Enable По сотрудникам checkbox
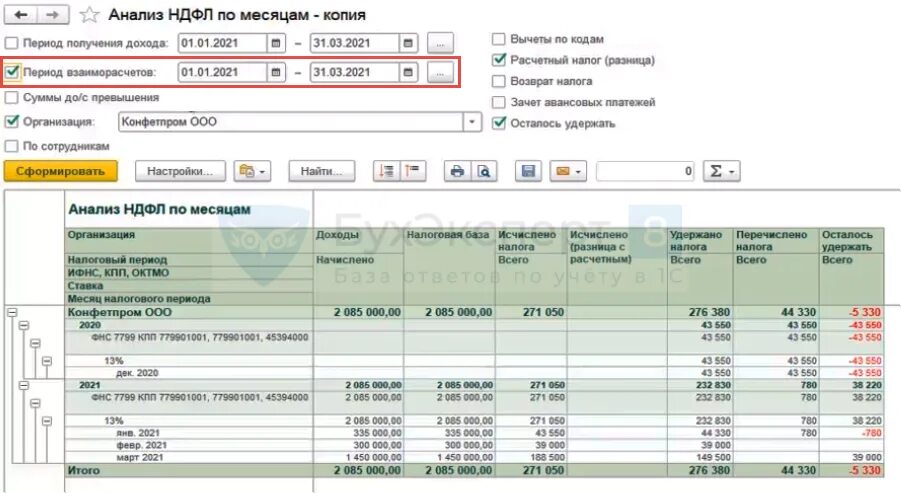This screenshot has height=493, width=901. [11, 146]
